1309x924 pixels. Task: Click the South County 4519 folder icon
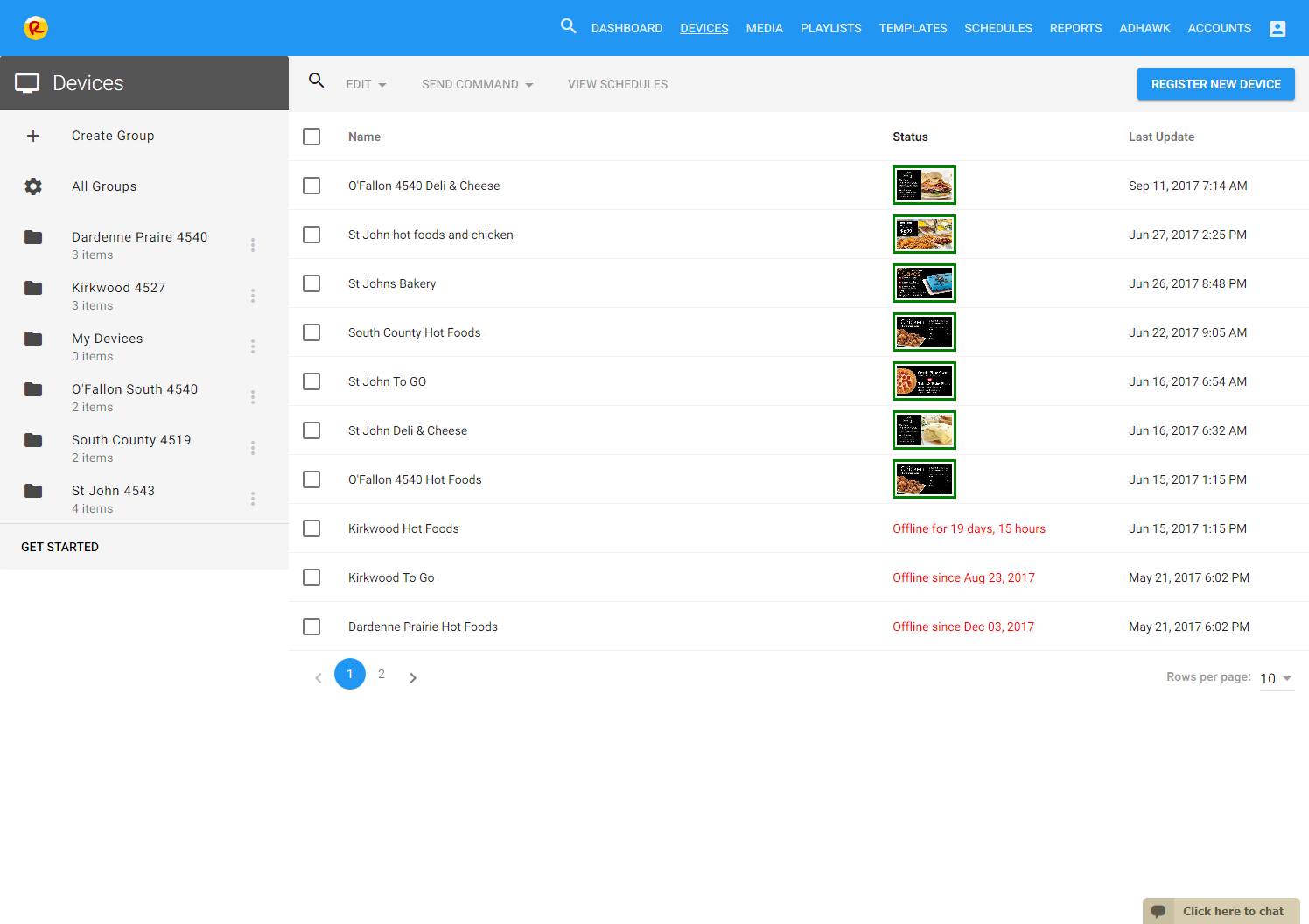[33, 440]
